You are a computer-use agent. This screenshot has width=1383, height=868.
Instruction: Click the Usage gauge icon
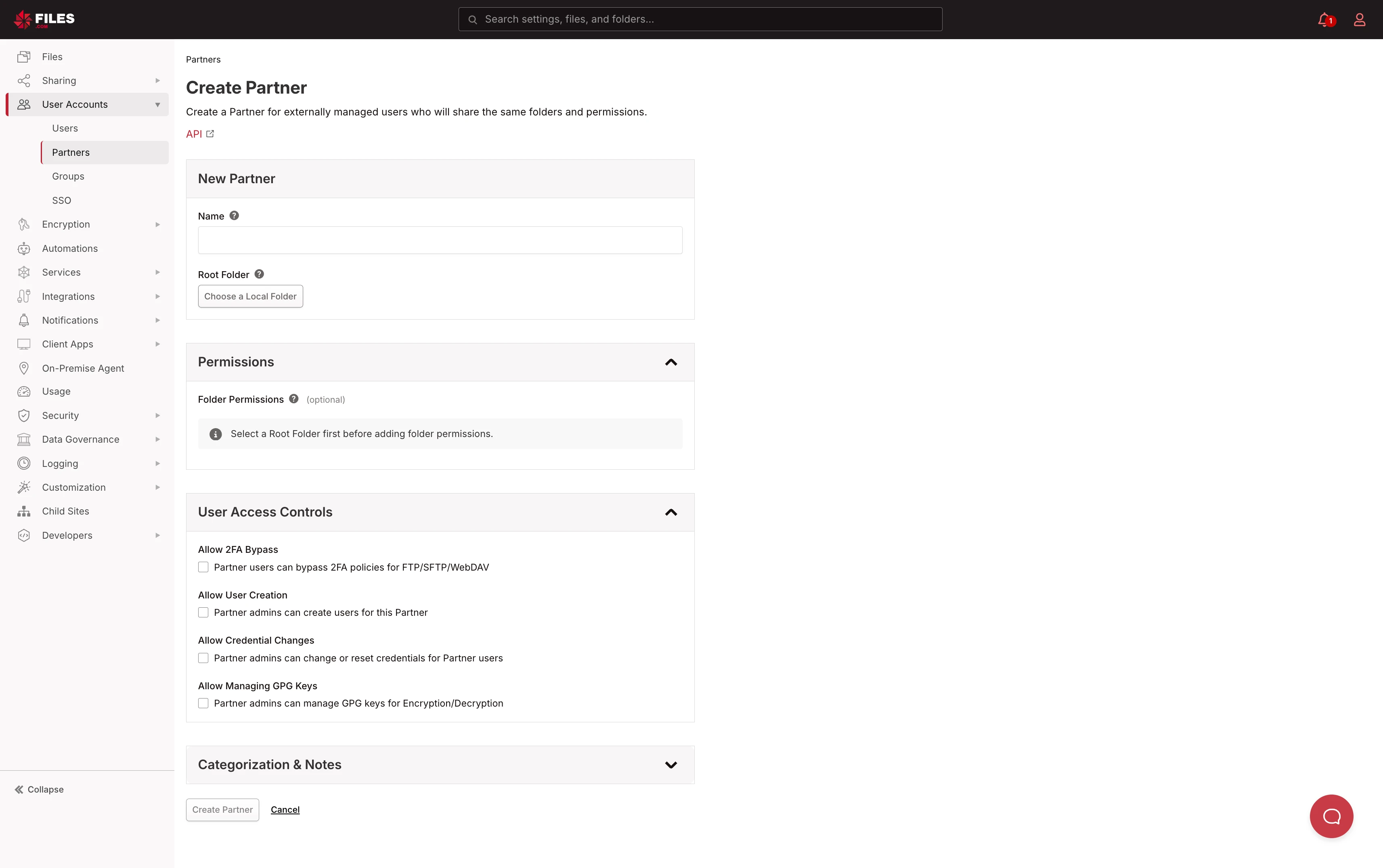coord(23,391)
